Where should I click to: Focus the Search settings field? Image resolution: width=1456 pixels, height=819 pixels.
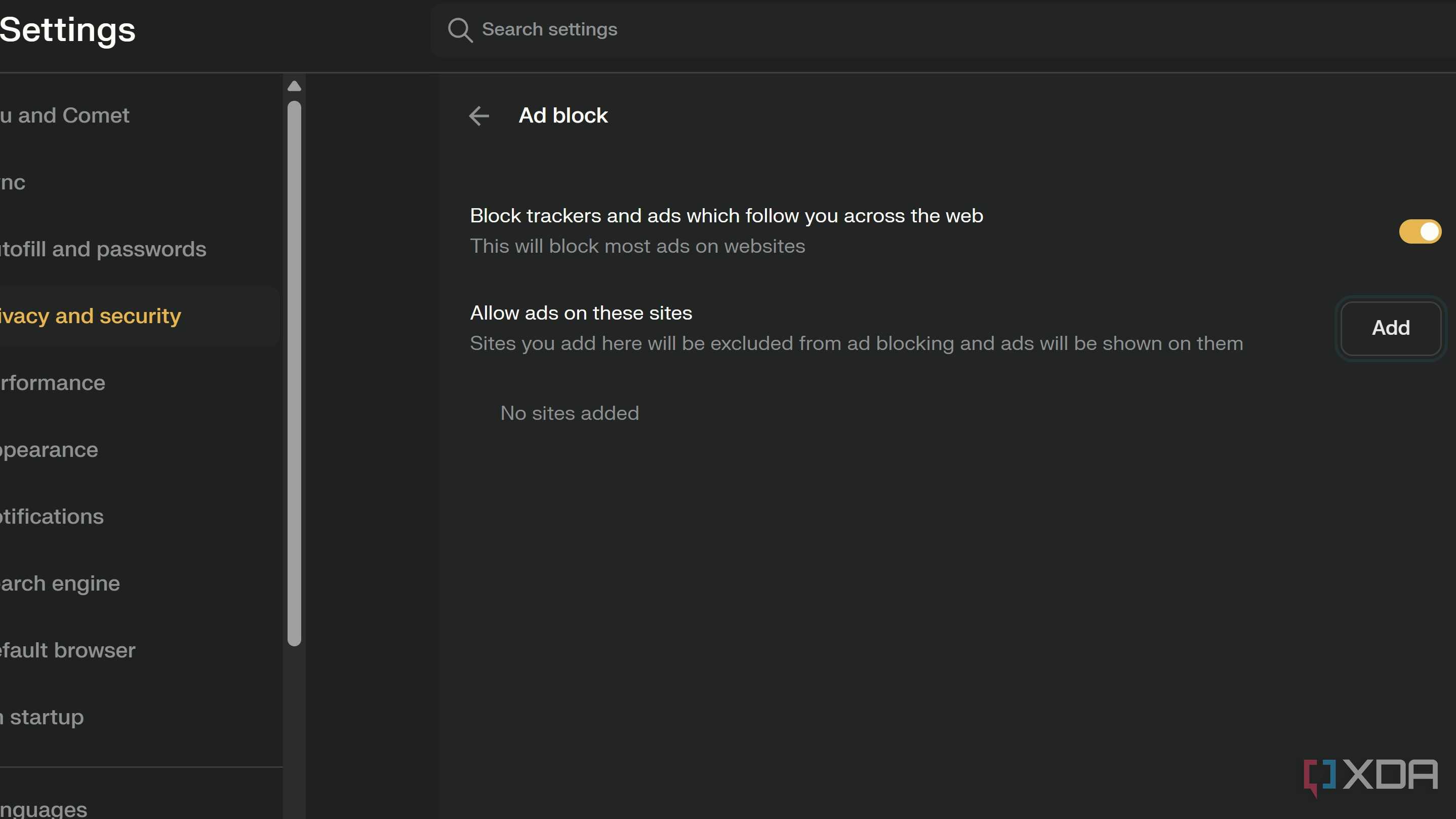[944, 29]
